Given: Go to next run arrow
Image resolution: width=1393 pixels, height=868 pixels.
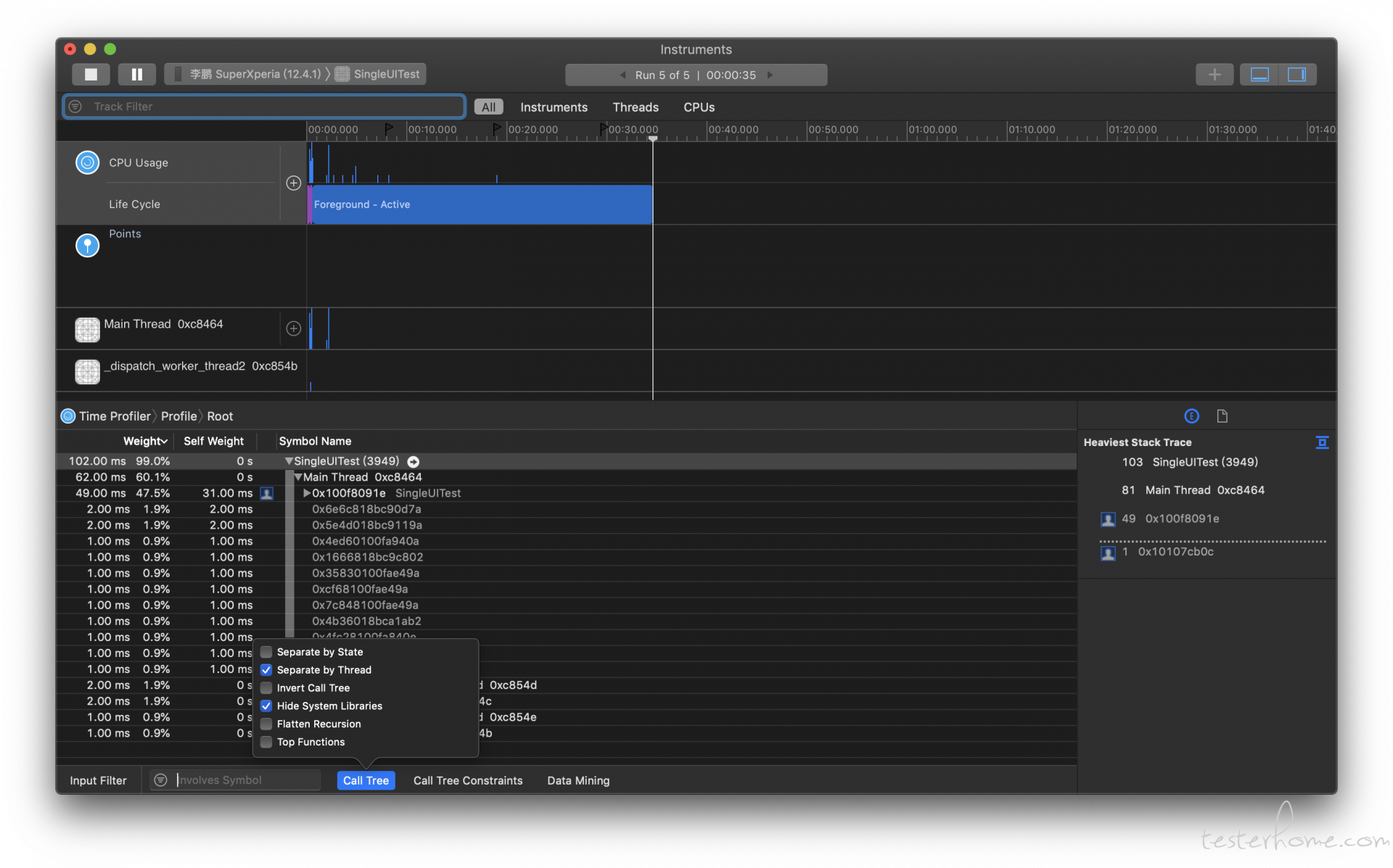Looking at the screenshot, I should click(770, 75).
